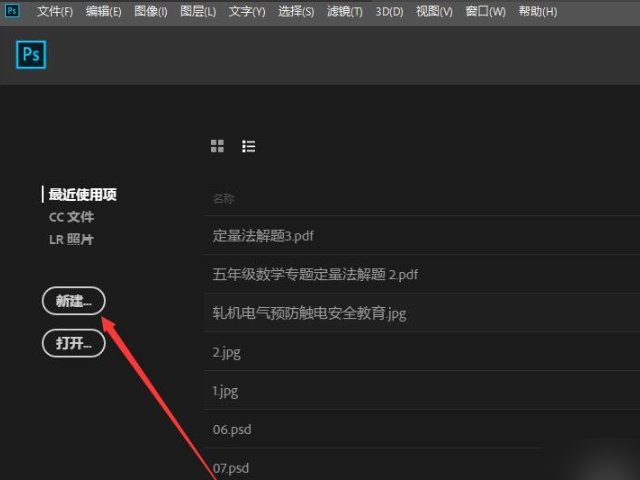640x480 pixels.
Task: Open the 文件(F) menu
Action: [x=55, y=11]
